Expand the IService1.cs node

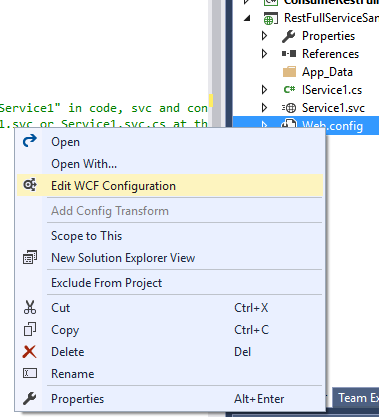coord(264,90)
